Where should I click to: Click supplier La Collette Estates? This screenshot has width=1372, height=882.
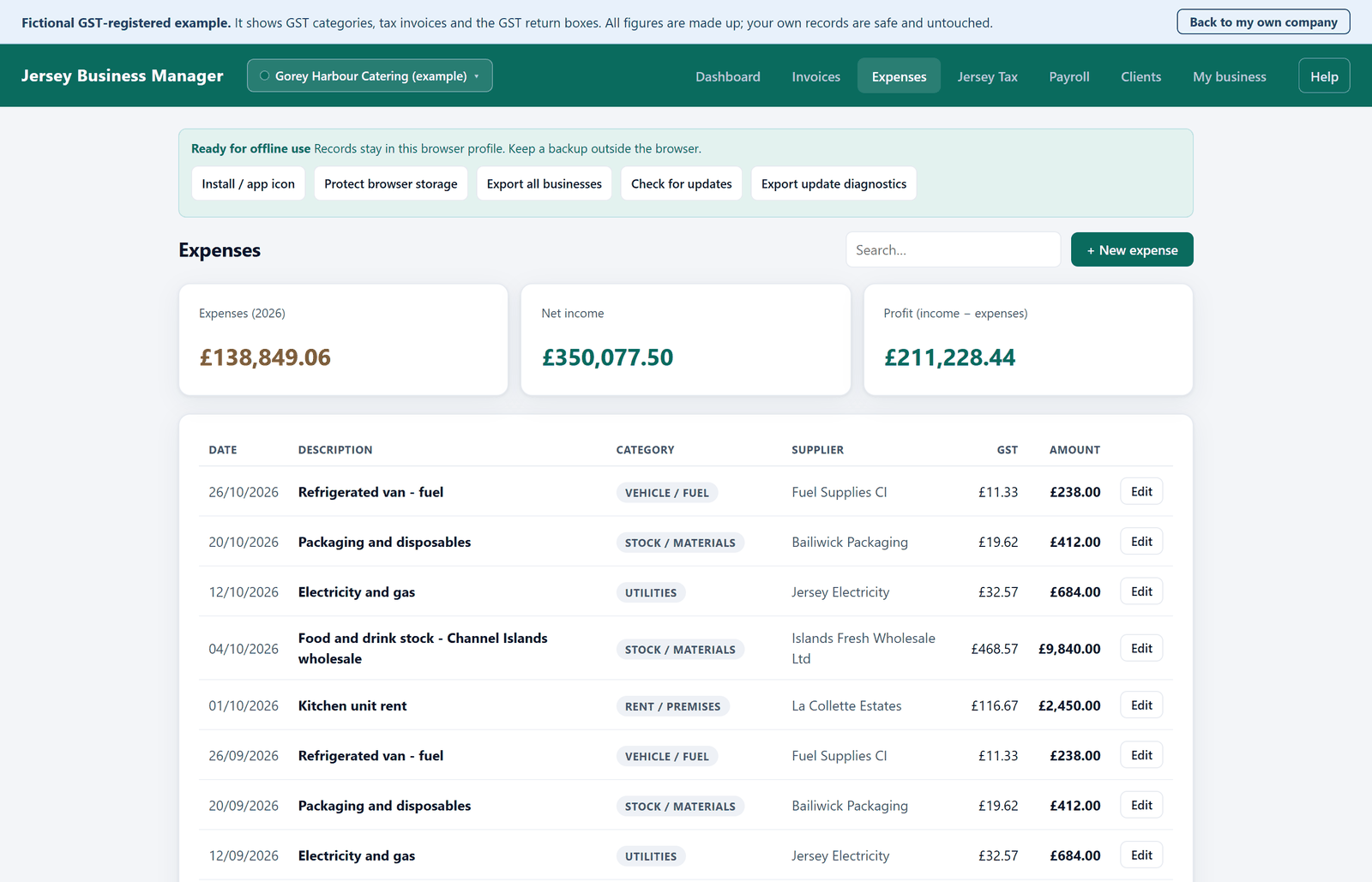[x=846, y=705]
